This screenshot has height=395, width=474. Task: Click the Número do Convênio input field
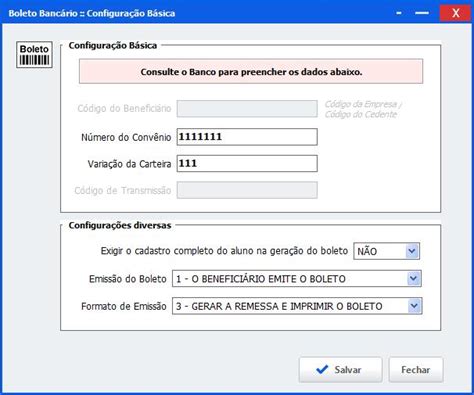pos(247,137)
